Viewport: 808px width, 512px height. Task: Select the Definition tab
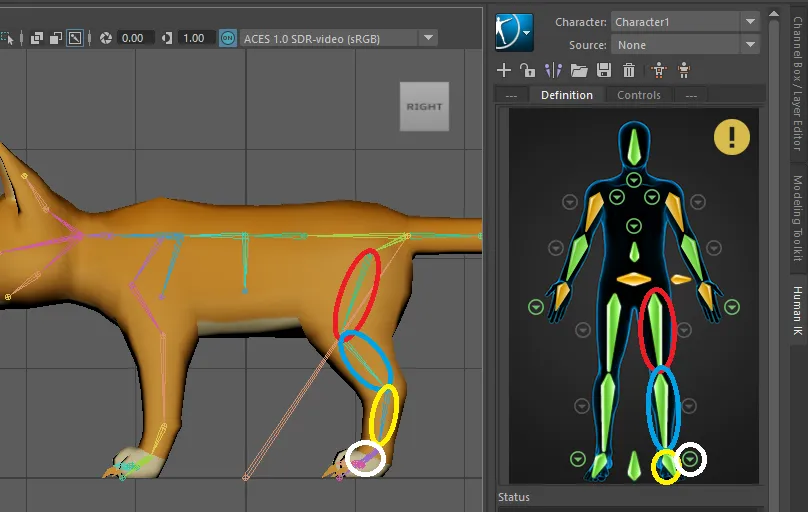tap(566, 95)
